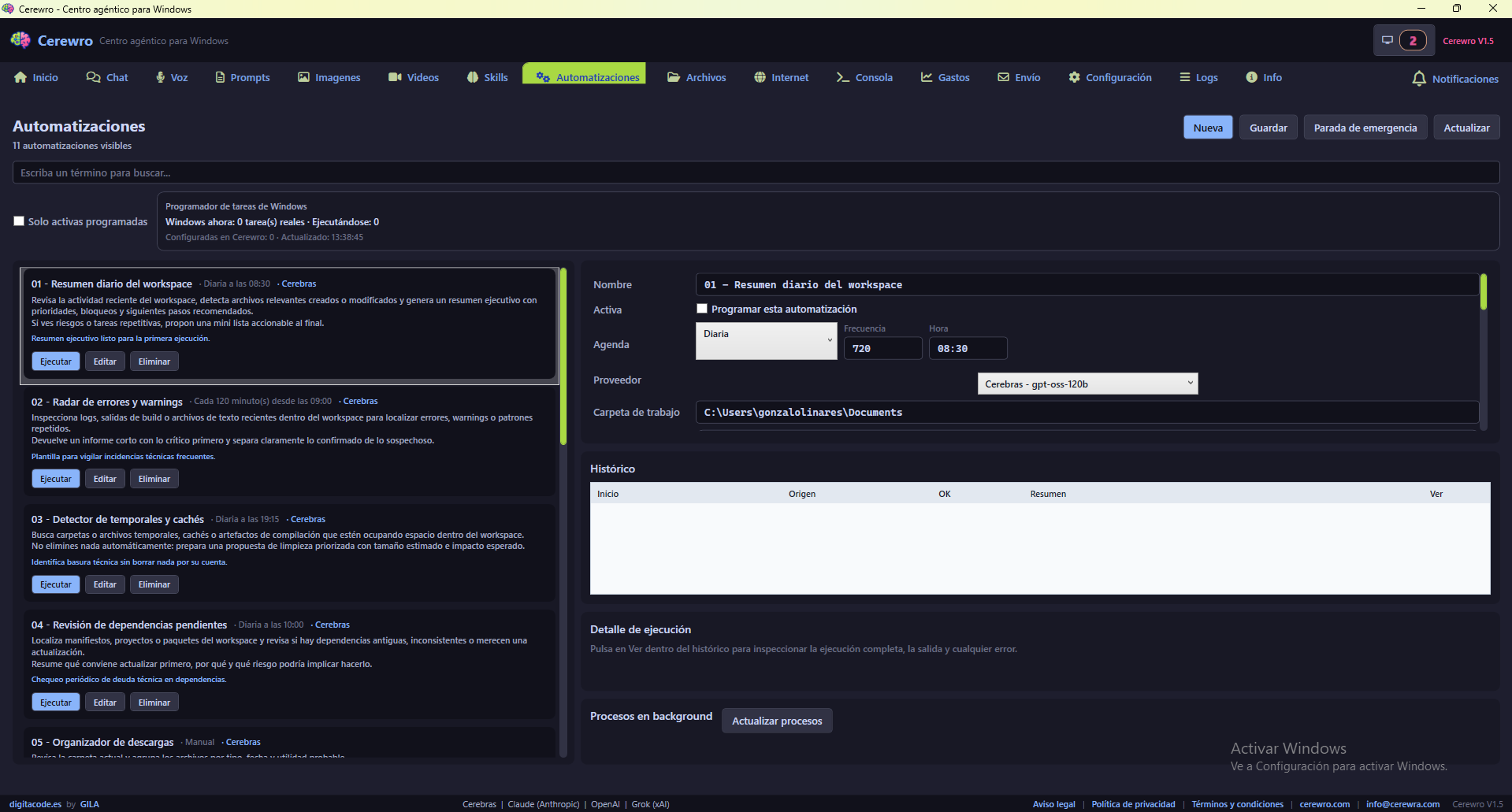This screenshot has width=1512, height=812.
Task: Open the Chat section
Action: pyautogui.click(x=107, y=77)
